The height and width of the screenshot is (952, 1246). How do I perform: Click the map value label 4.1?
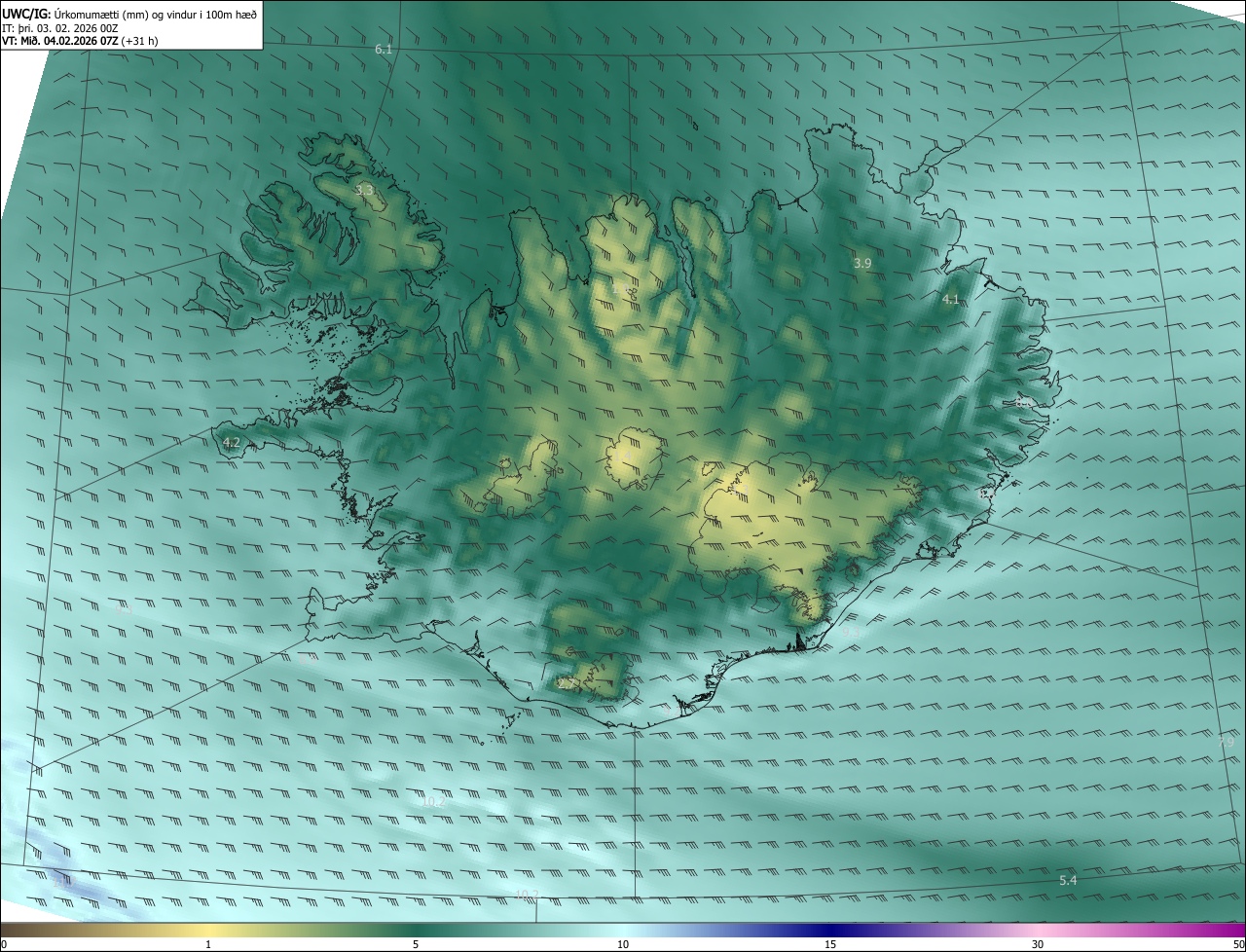951,299
